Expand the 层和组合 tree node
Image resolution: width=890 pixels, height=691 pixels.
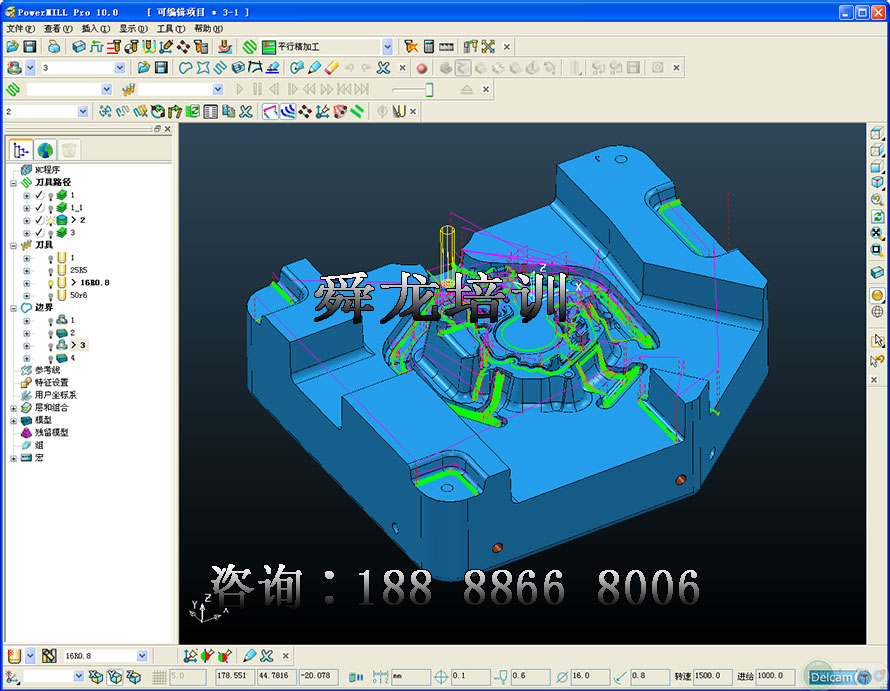click(x=14, y=408)
